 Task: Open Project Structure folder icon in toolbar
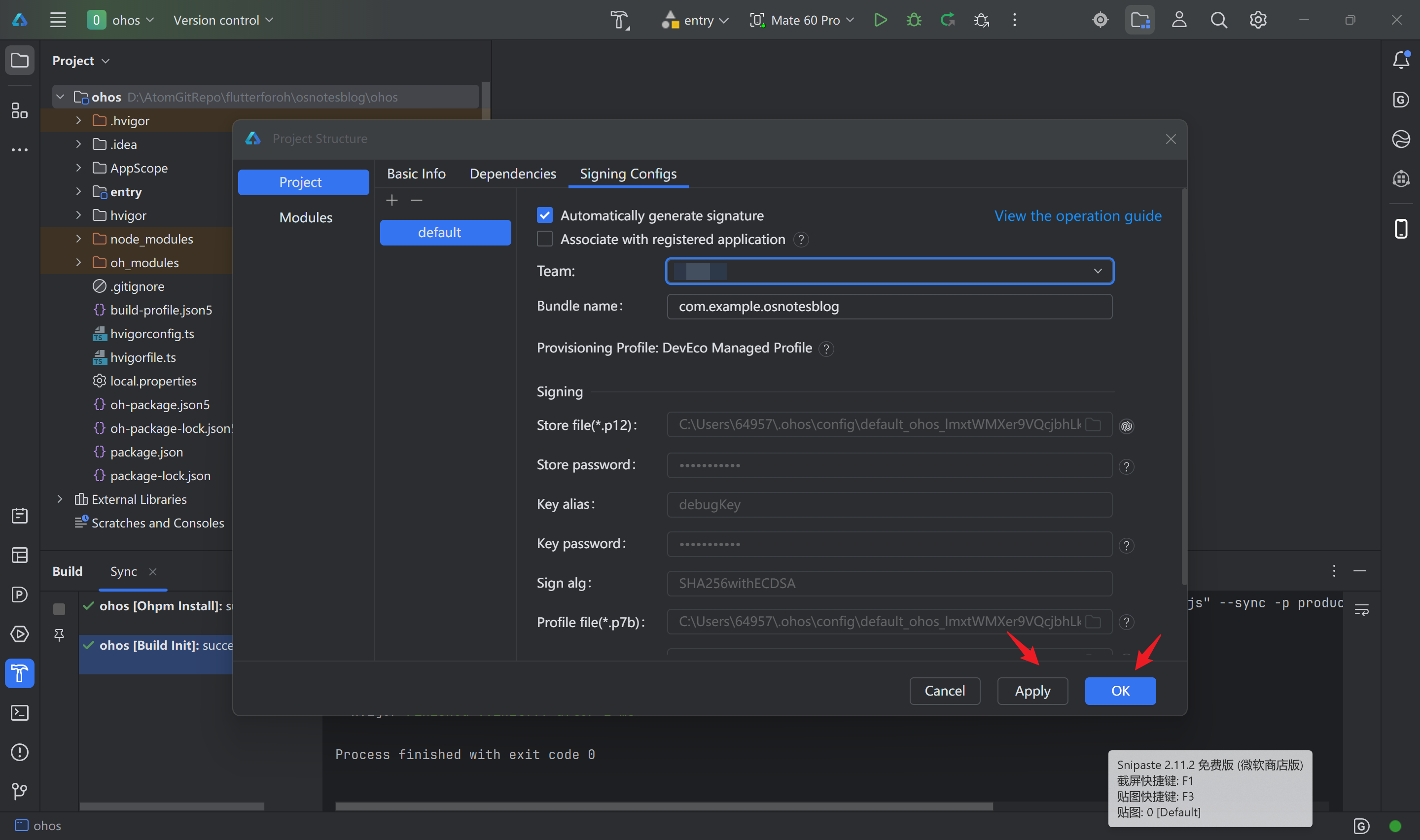pos(1139,20)
